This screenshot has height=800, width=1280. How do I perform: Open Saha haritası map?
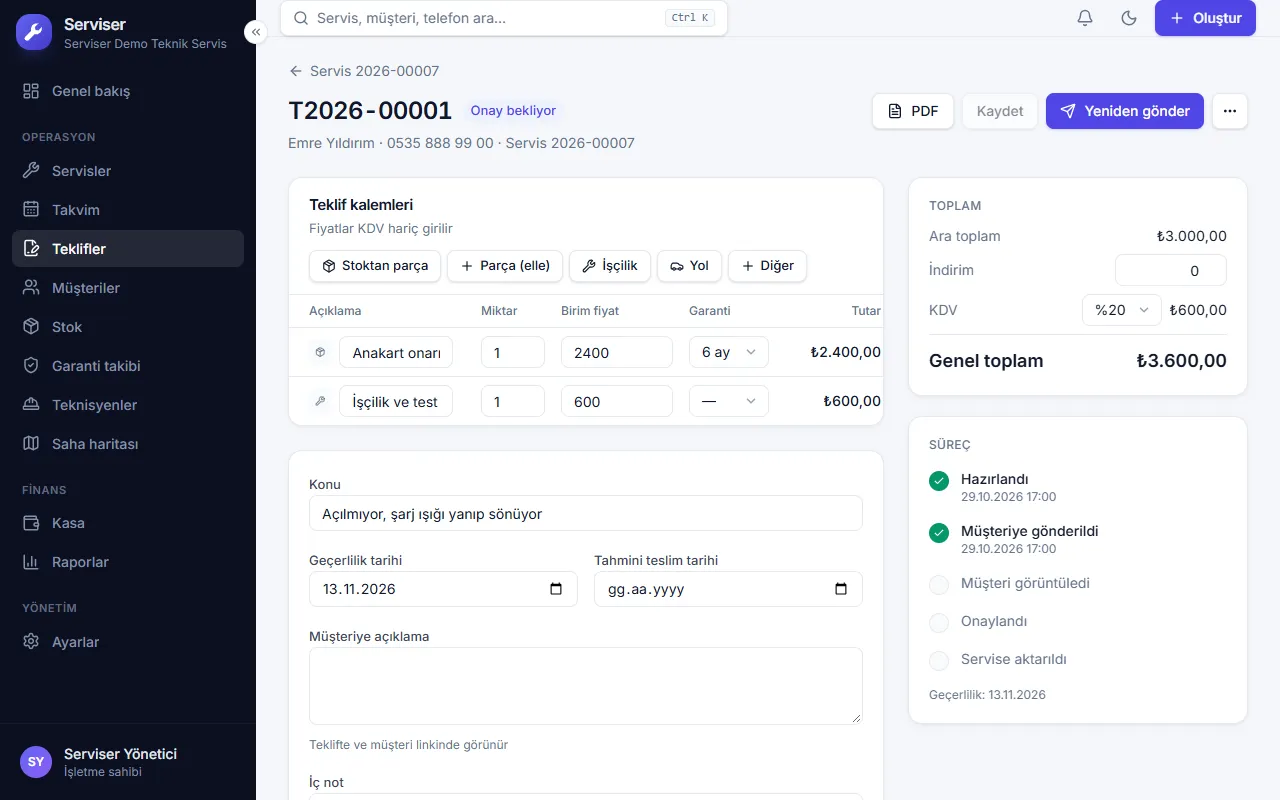pyautogui.click(x=128, y=444)
